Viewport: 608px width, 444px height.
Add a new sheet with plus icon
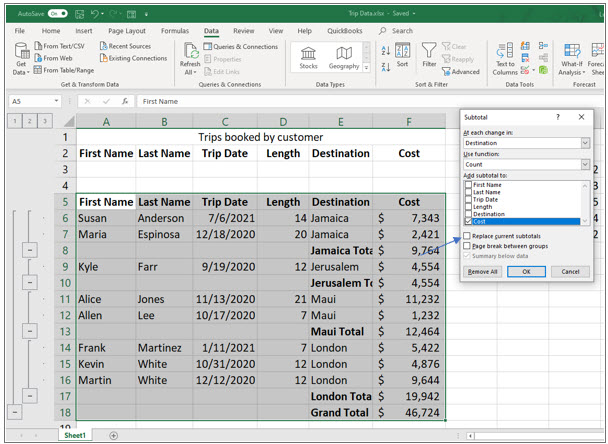tap(113, 435)
